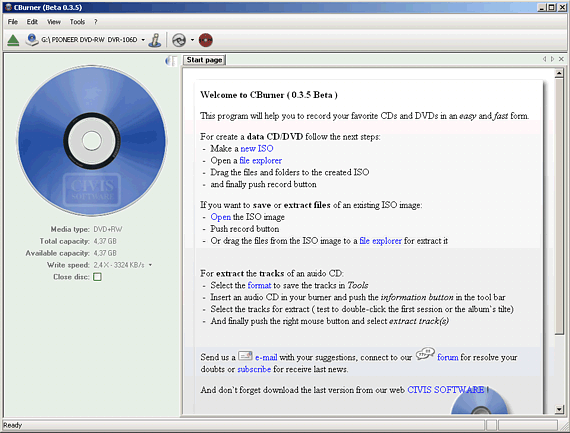Image resolution: width=570 pixels, height=433 pixels.
Task: Click the 'Welcome to CBurner' heading
Action: [269, 95]
